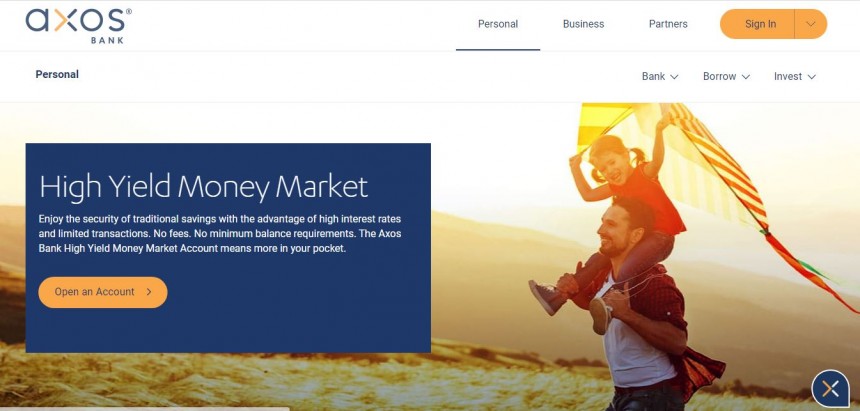Viewport: 860px width, 411px height.
Task: Expand the Borrow menu chevron
Action: [x=745, y=77]
